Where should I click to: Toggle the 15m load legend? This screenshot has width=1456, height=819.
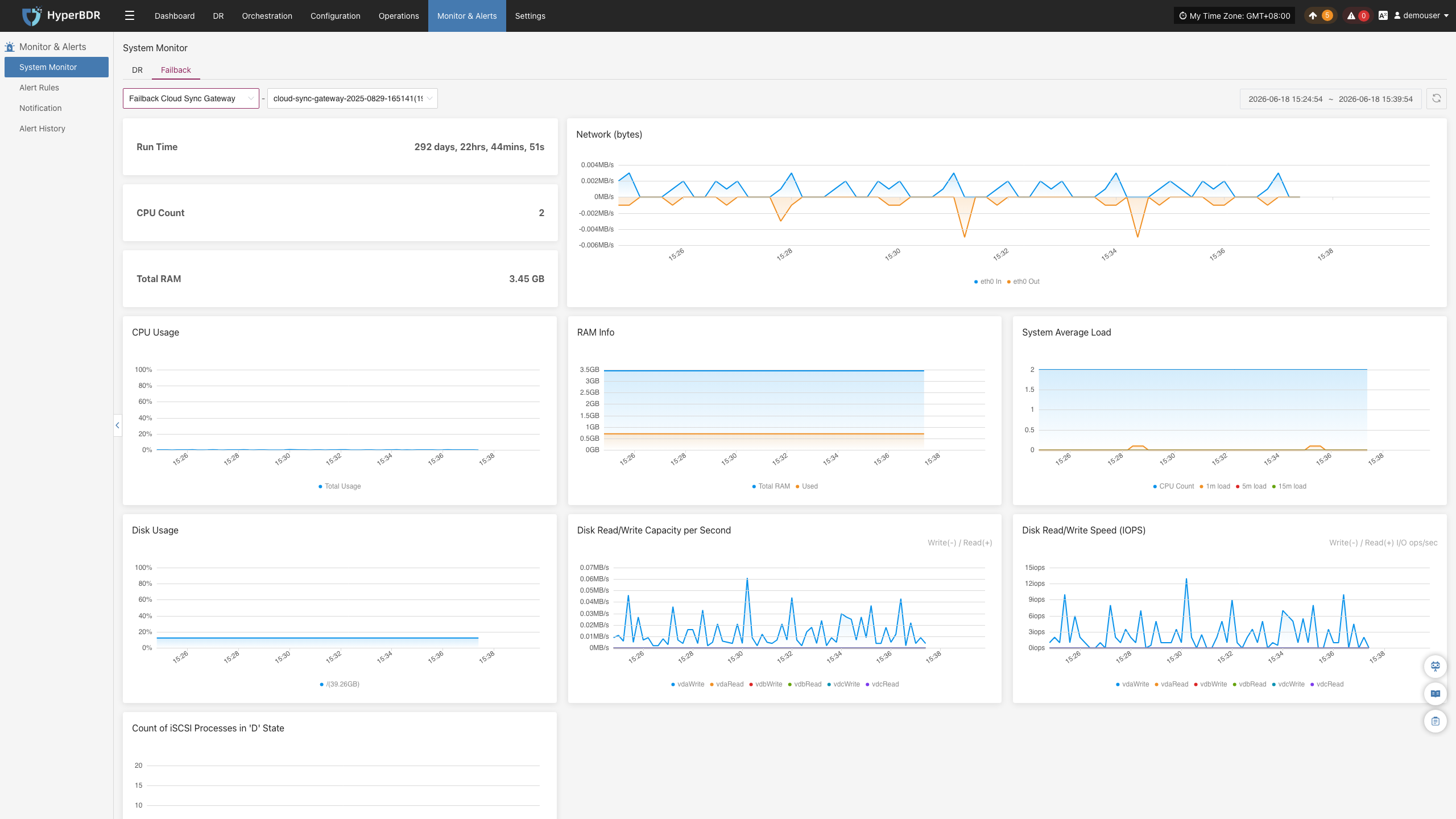pyautogui.click(x=1289, y=486)
